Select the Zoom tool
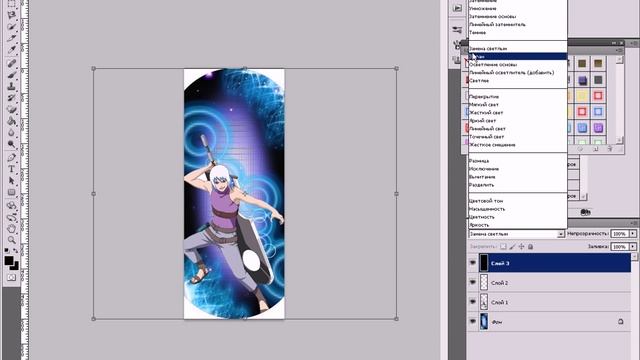Viewport: 640px width, 360px height. pos(11,240)
